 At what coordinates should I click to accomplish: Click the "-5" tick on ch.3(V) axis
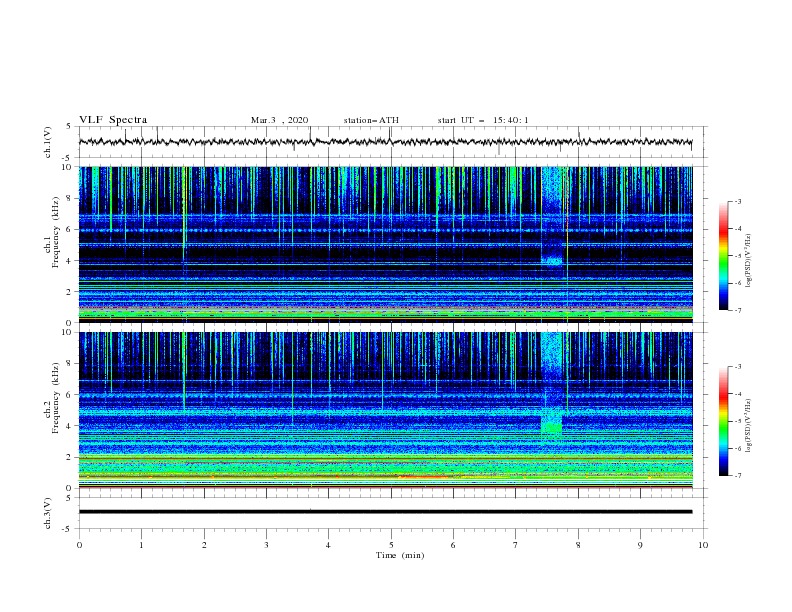[x=67, y=529]
